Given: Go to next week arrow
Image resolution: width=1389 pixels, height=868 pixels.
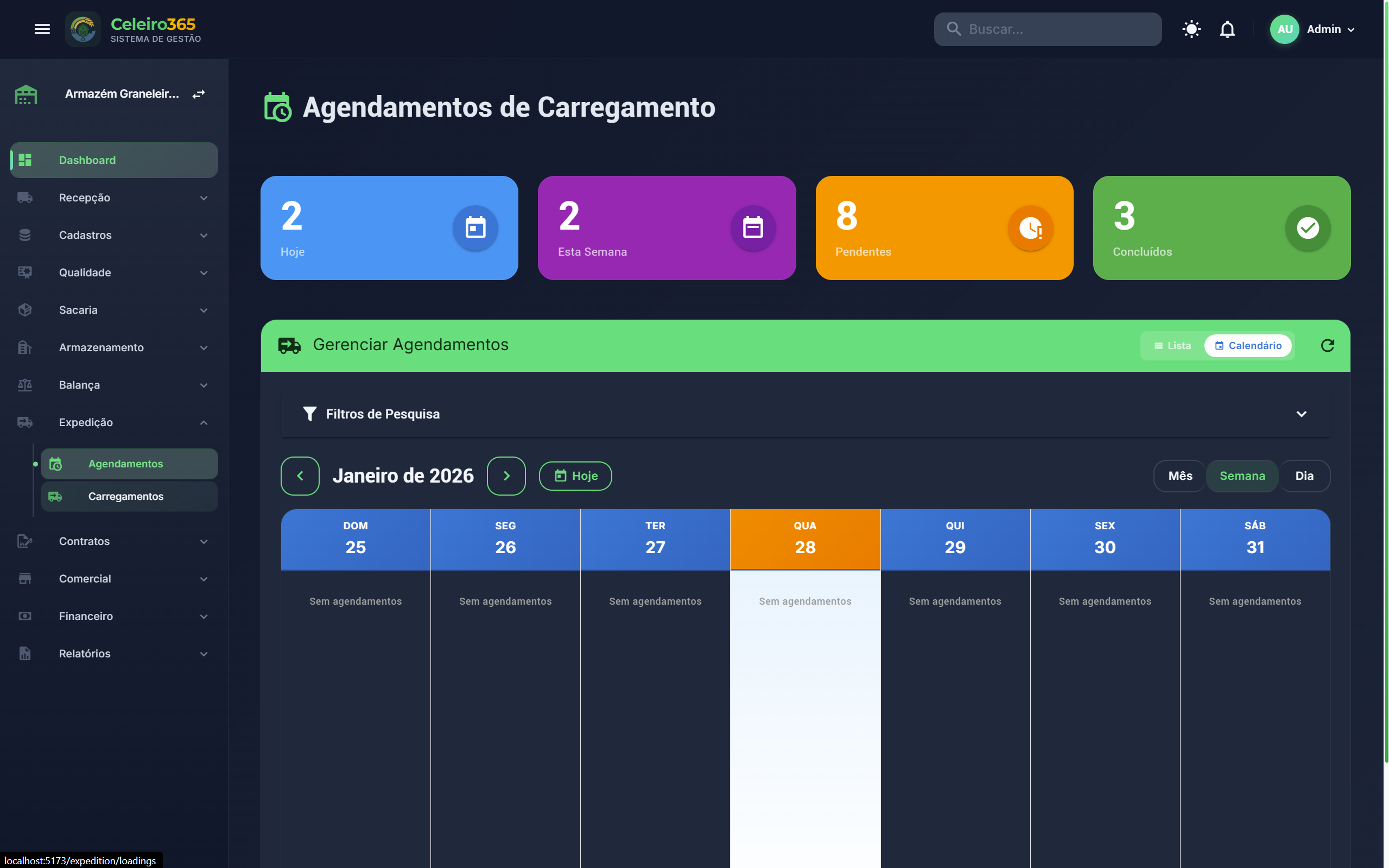Looking at the screenshot, I should (x=506, y=476).
